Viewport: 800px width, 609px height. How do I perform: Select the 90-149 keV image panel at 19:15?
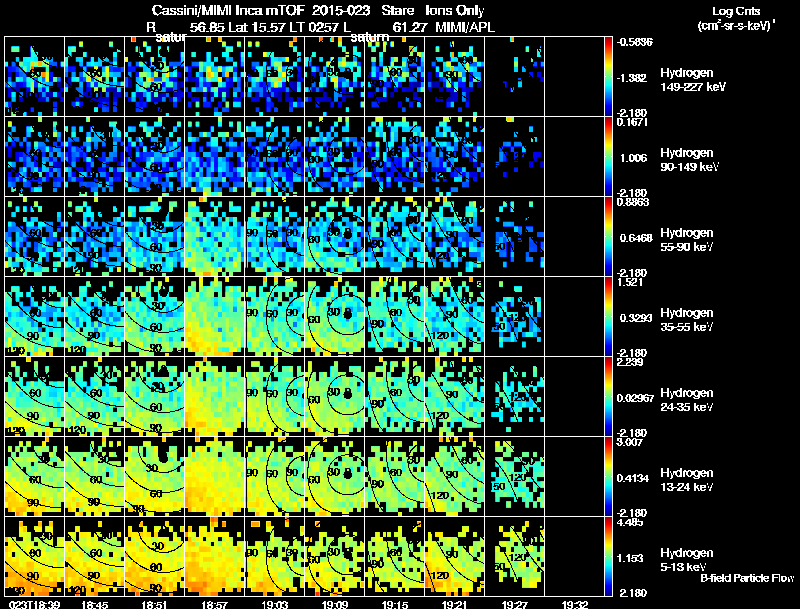(395, 157)
